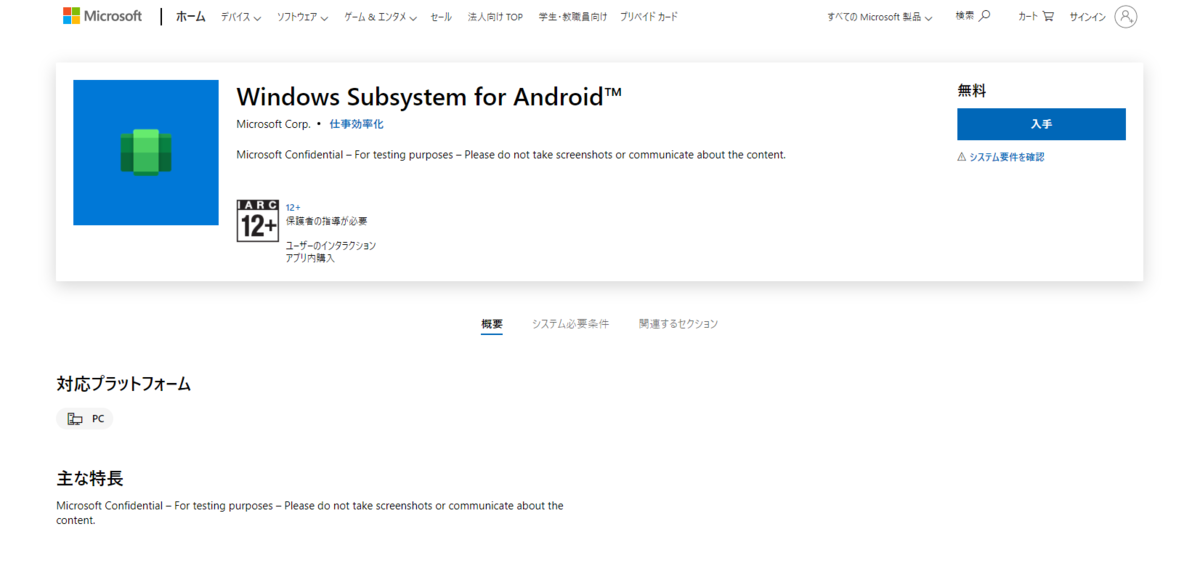The width and height of the screenshot is (1200, 561).
Task: Click the アプリ内購入 text
Action: (x=310, y=258)
